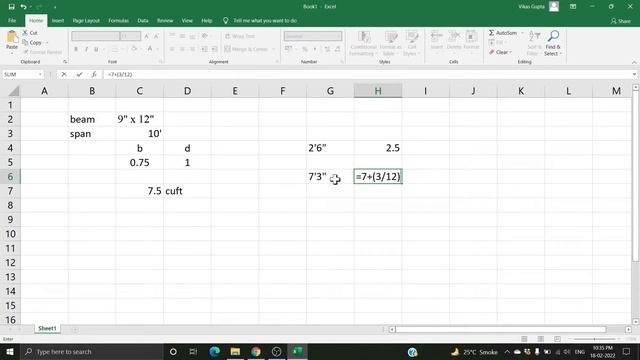This screenshot has height=360, width=640.
Task: Click the horizontal scrollbar
Action: (x=501, y=329)
